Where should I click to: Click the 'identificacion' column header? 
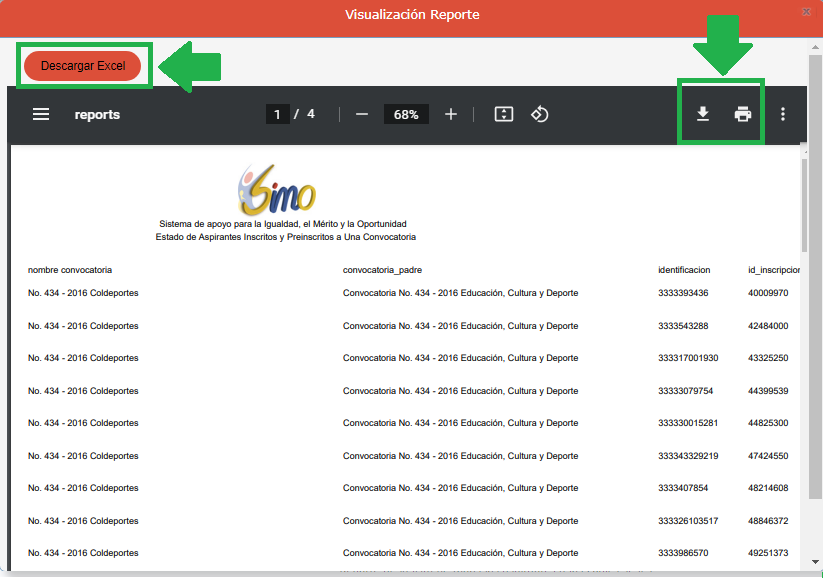pos(684,270)
